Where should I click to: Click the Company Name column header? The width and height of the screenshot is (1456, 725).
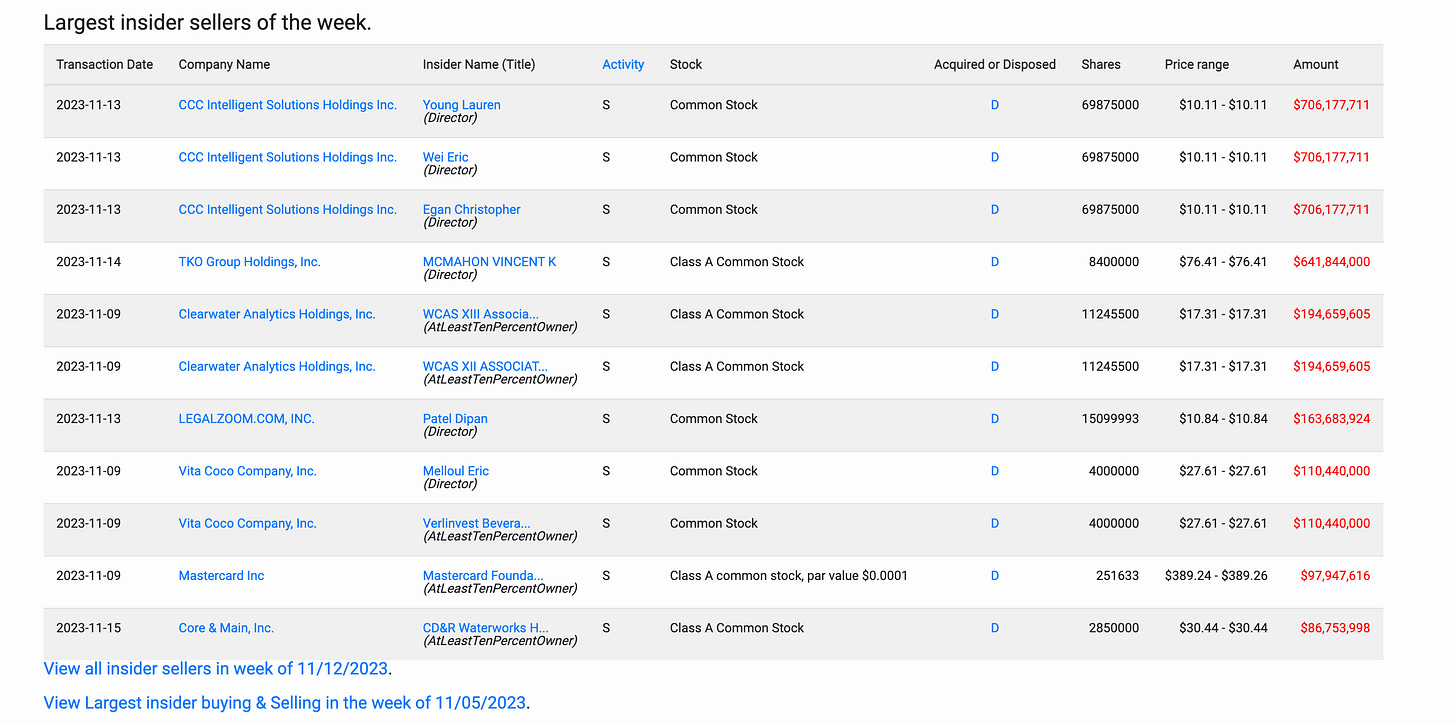224,64
